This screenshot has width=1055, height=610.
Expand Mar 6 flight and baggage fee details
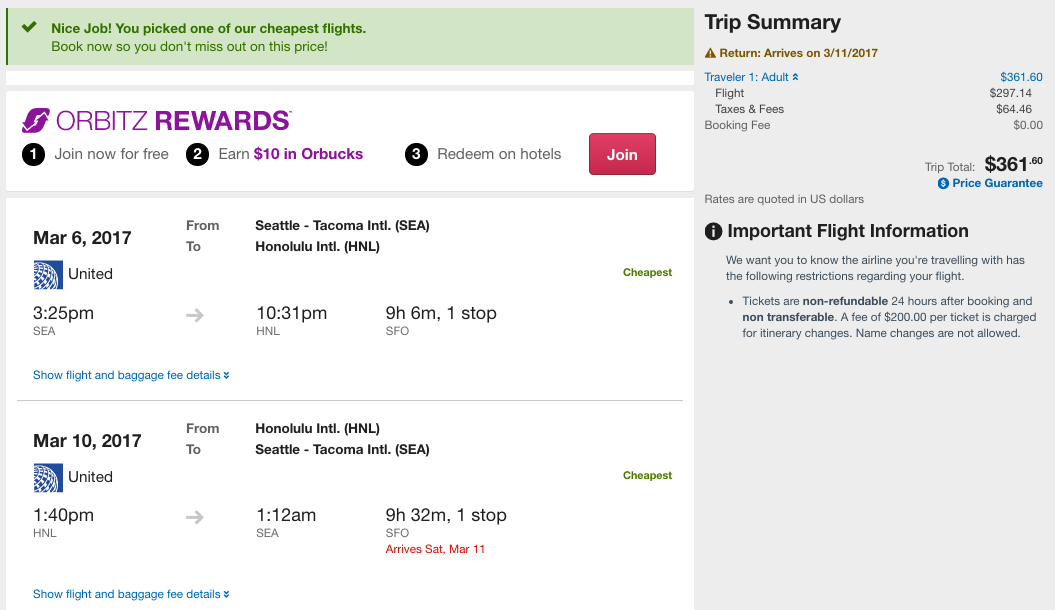click(131, 376)
